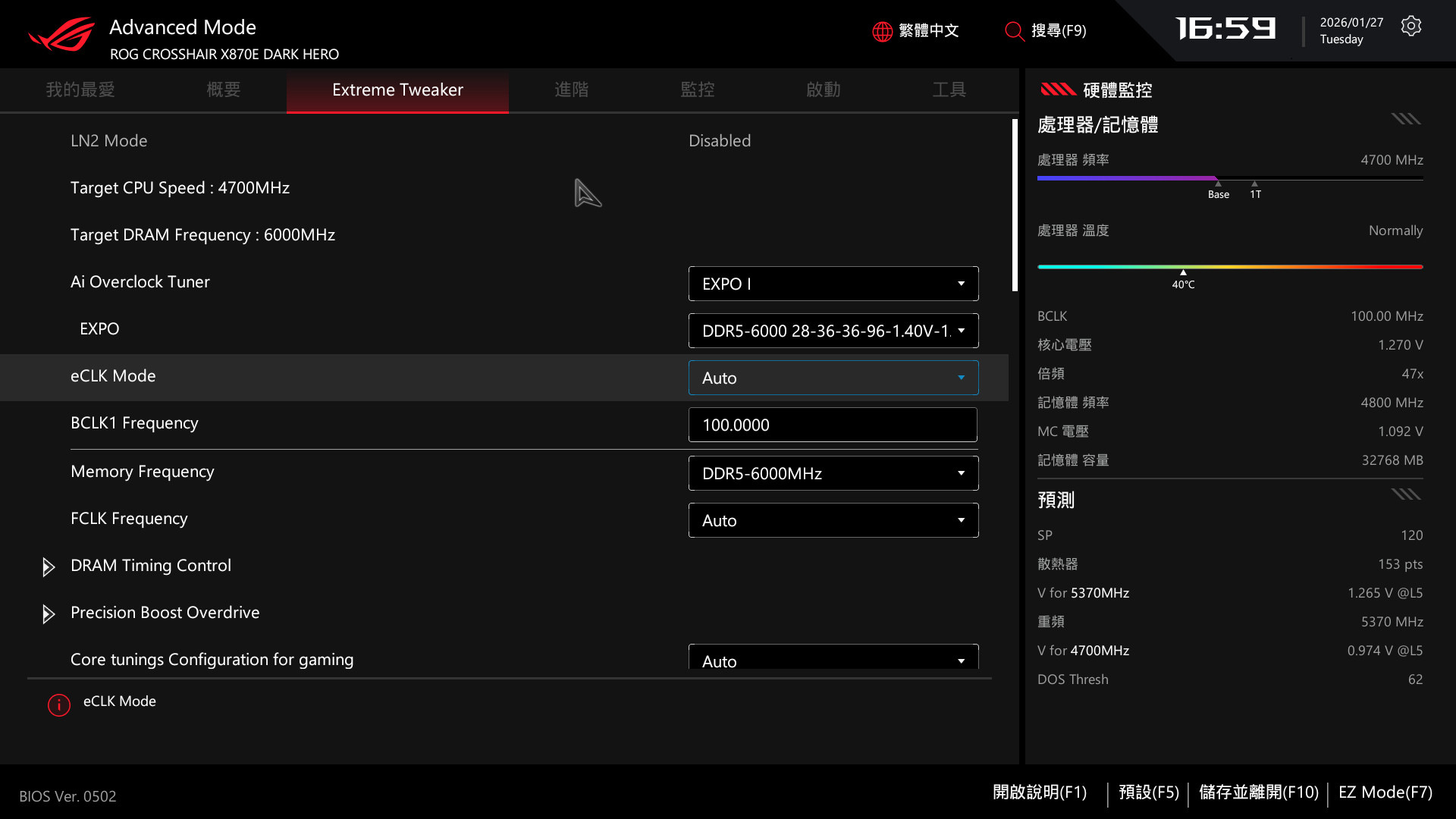Collapse the 處理器/記憶體 section stripes icon
Image resolution: width=1456 pixels, height=819 pixels.
[1405, 119]
